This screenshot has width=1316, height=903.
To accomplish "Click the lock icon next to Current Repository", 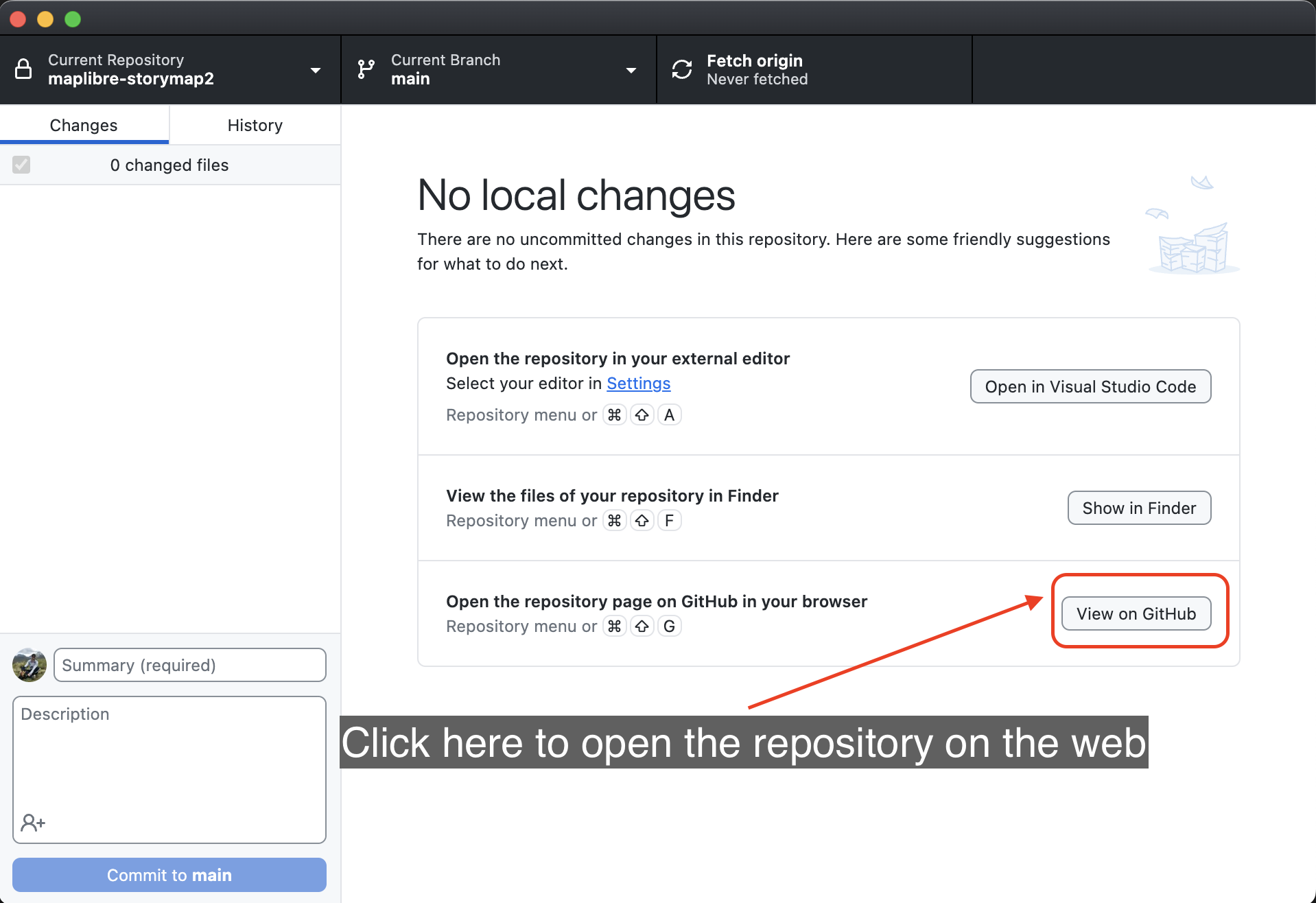I will click(x=23, y=69).
